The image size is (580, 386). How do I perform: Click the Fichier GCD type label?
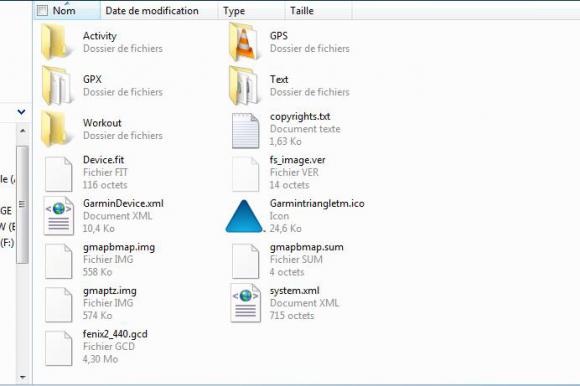[109, 346]
